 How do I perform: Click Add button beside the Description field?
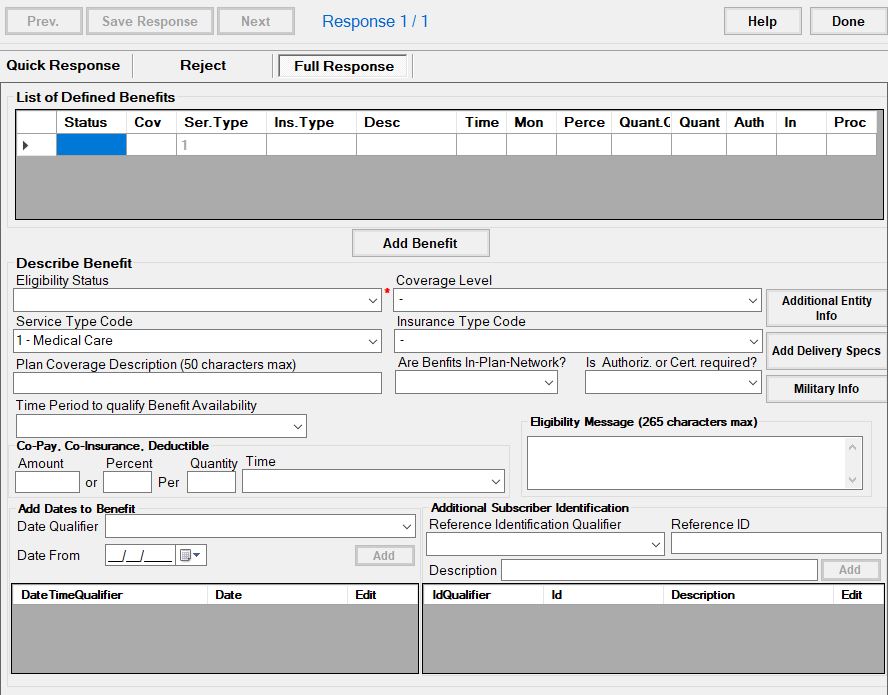click(x=851, y=570)
